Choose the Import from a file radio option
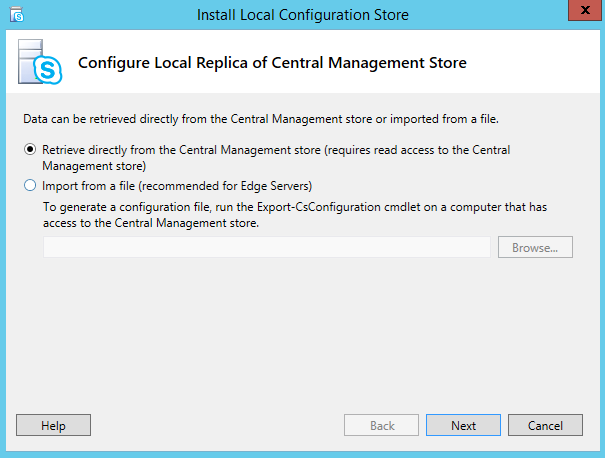This screenshot has width=605, height=458. [x=30, y=186]
